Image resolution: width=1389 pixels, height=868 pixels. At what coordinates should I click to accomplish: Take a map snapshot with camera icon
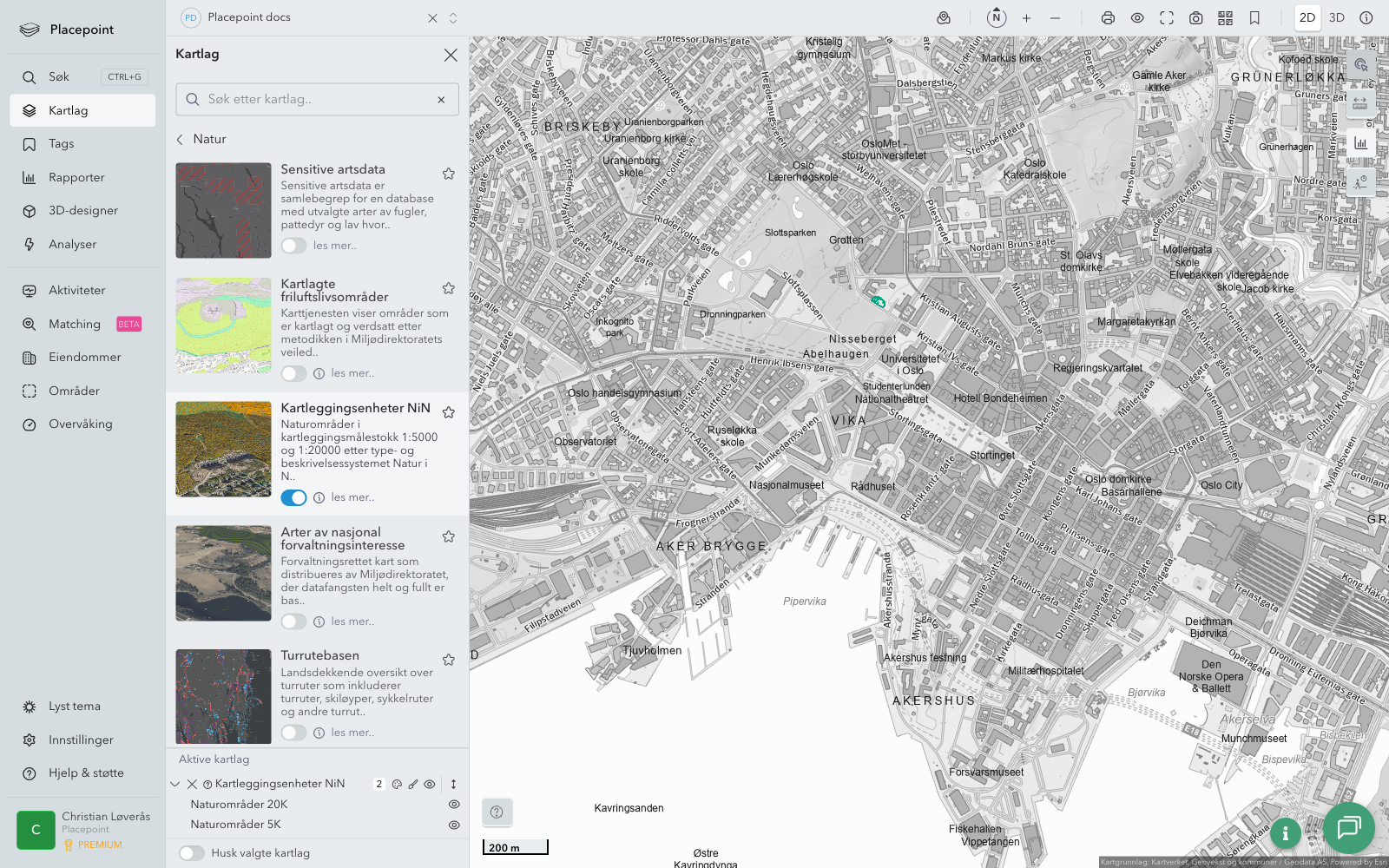(x=1195, y=18)
